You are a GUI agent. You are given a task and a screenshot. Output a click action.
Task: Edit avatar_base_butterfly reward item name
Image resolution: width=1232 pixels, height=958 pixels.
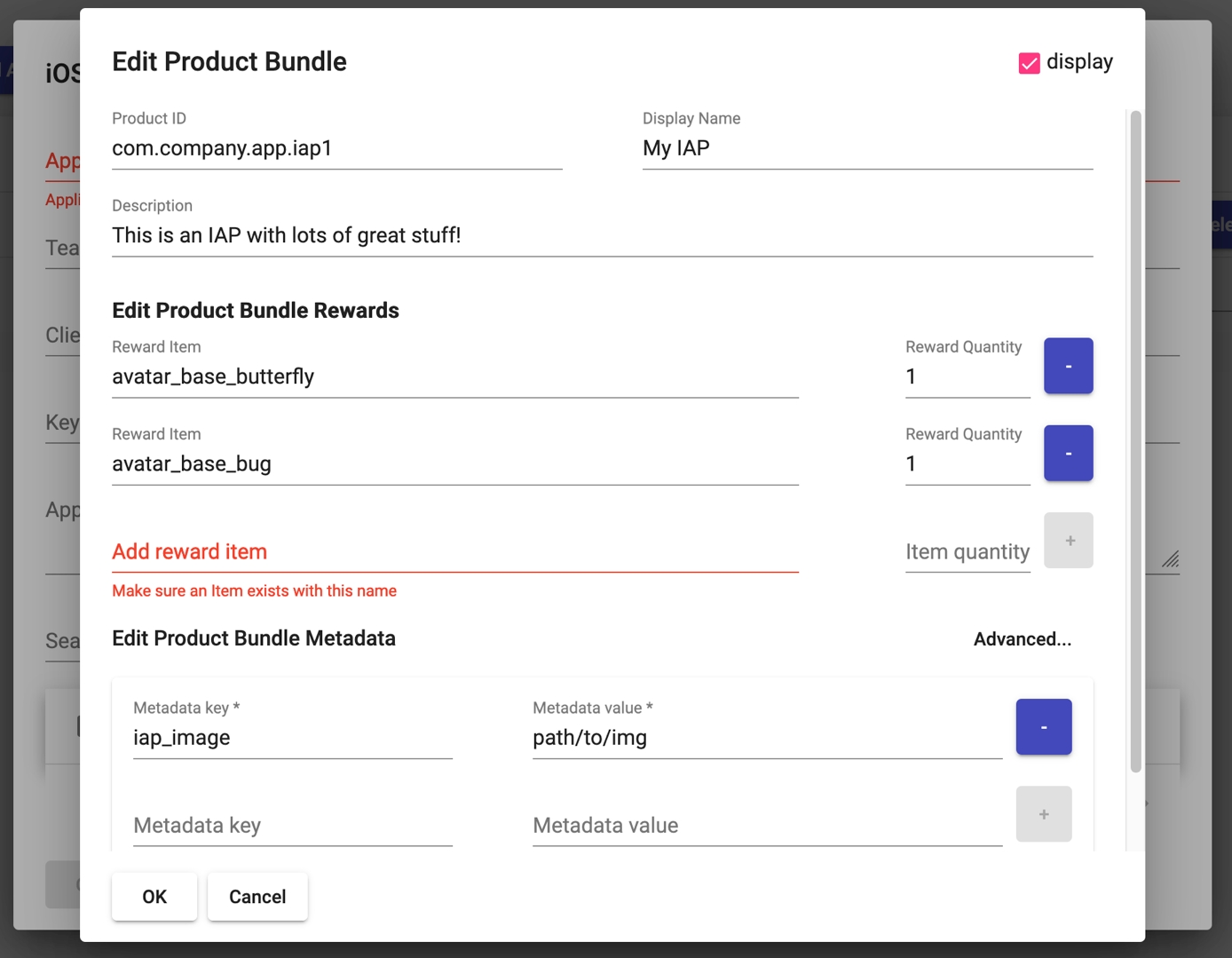[454, 376]
